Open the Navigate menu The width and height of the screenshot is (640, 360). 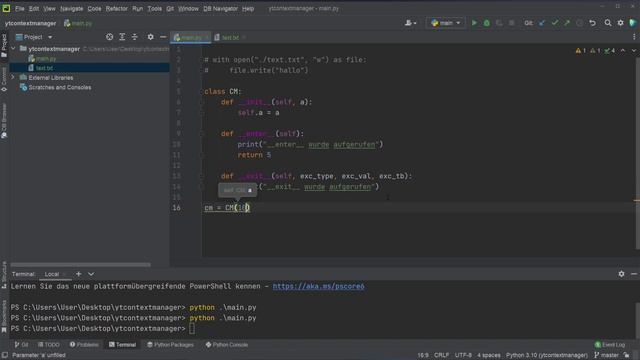(x=71, y=8)
